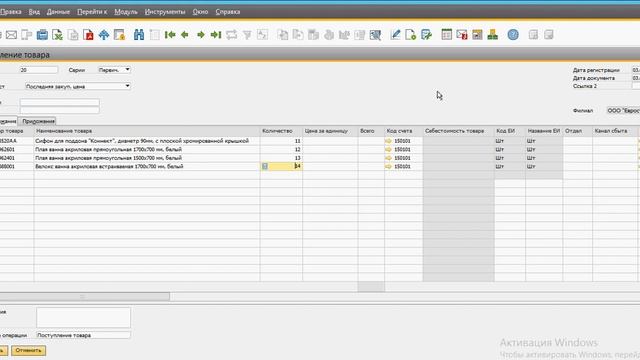Open the Вид menu
The image size is (640, 360).
tap(34, 12)
